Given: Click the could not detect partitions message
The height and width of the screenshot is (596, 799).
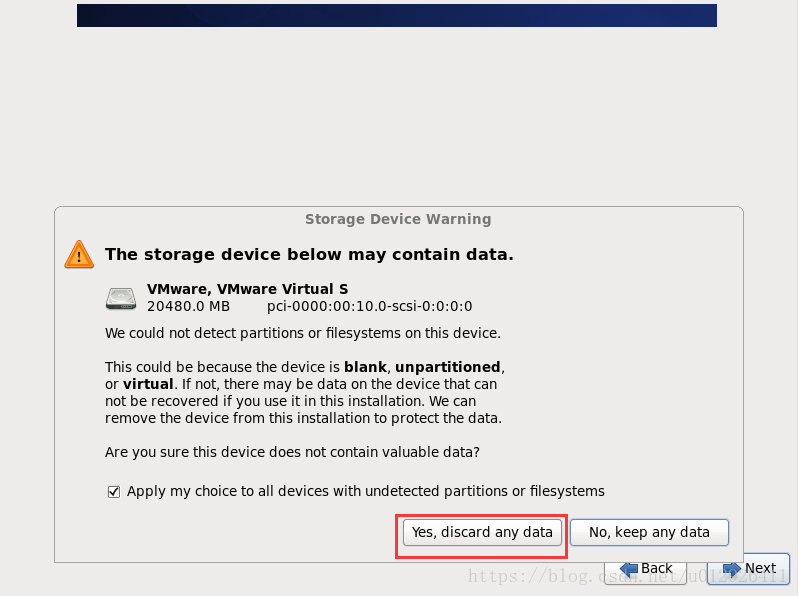Looking at the screenshot, I should pyautogui.click(x=303, y=333).
